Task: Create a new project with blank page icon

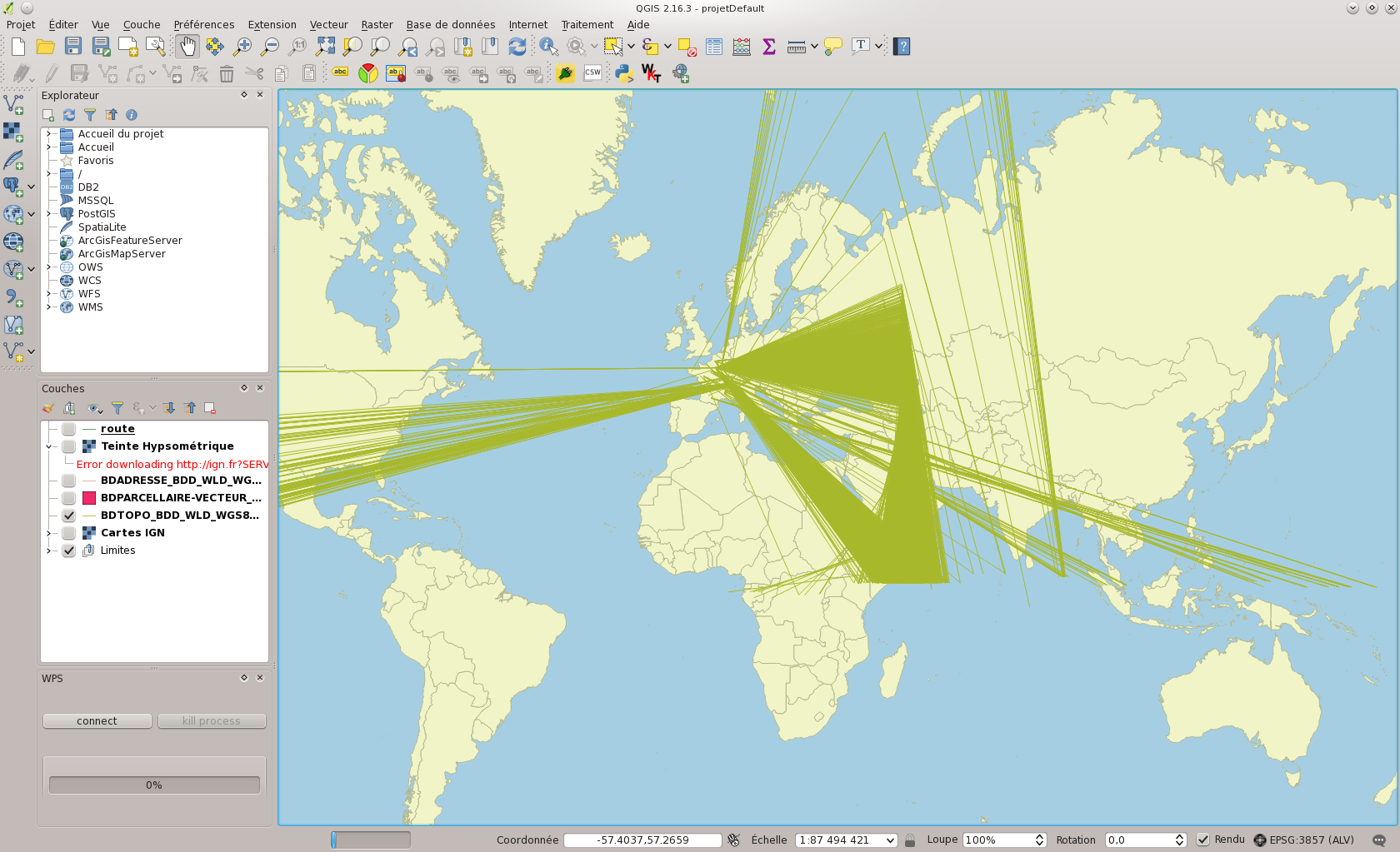Action: click(x=18, y=47)
